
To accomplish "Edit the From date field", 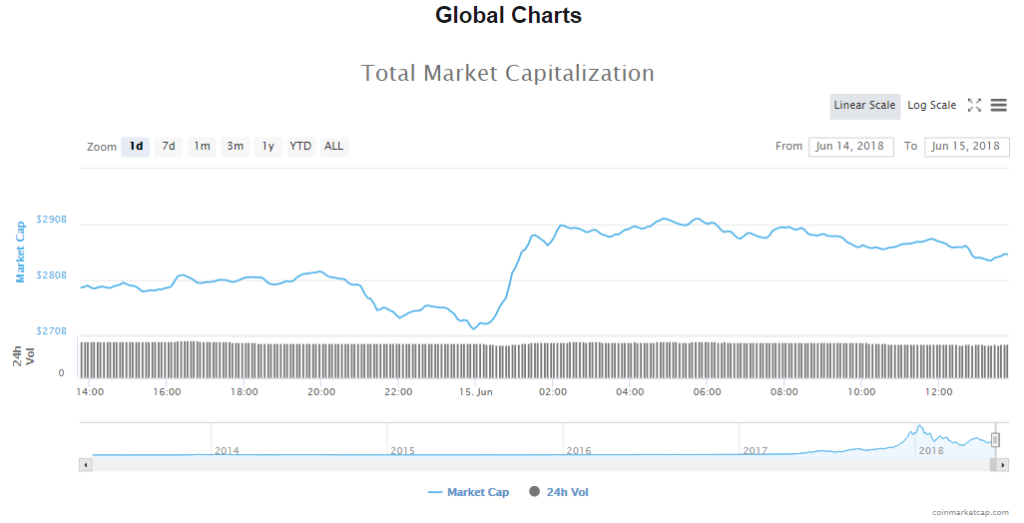I will click(850, 146).
